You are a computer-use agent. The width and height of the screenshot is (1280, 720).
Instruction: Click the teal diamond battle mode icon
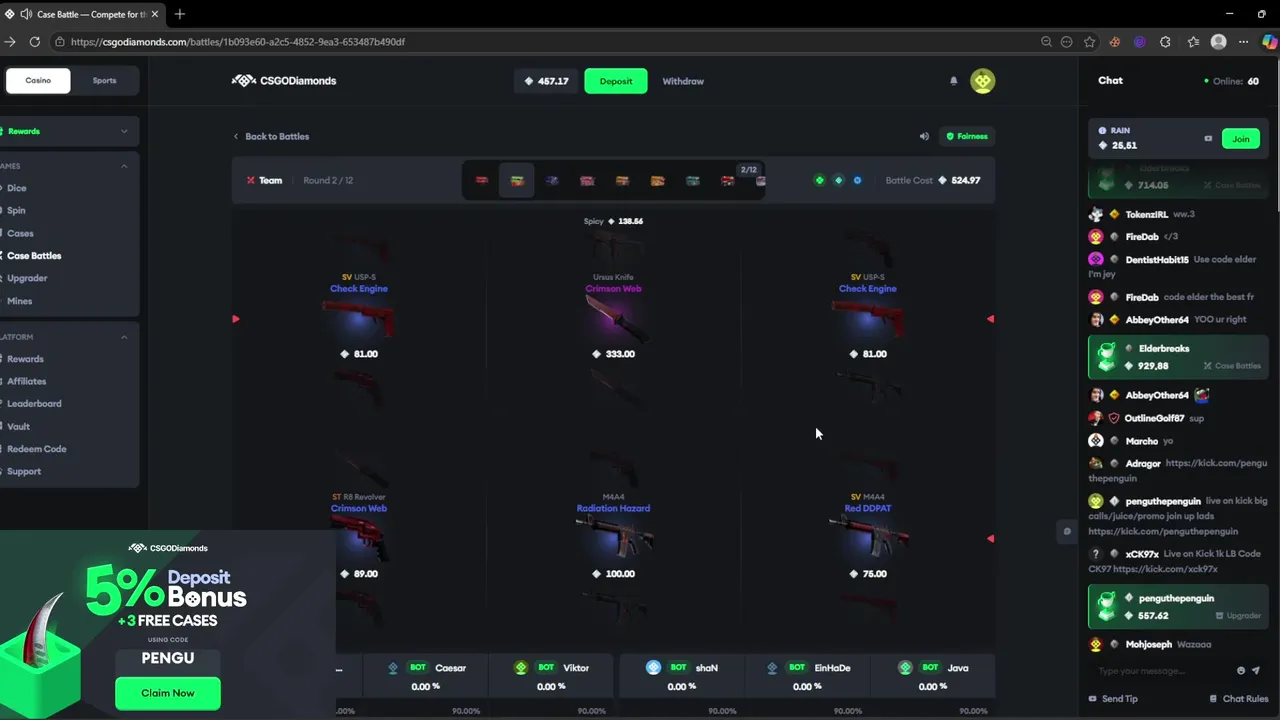(838, 180)
